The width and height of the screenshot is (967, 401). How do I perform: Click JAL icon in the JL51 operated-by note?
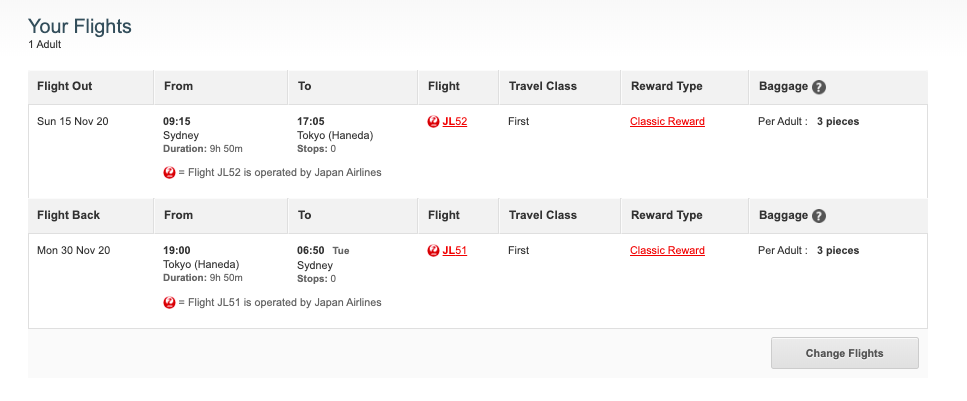coord(169,302)
